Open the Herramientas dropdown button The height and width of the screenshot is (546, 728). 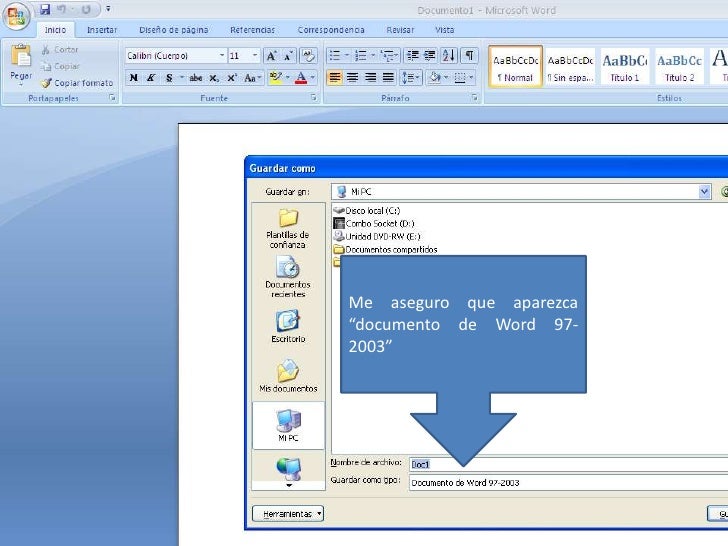pyautogui.click(x=288, y=514)
